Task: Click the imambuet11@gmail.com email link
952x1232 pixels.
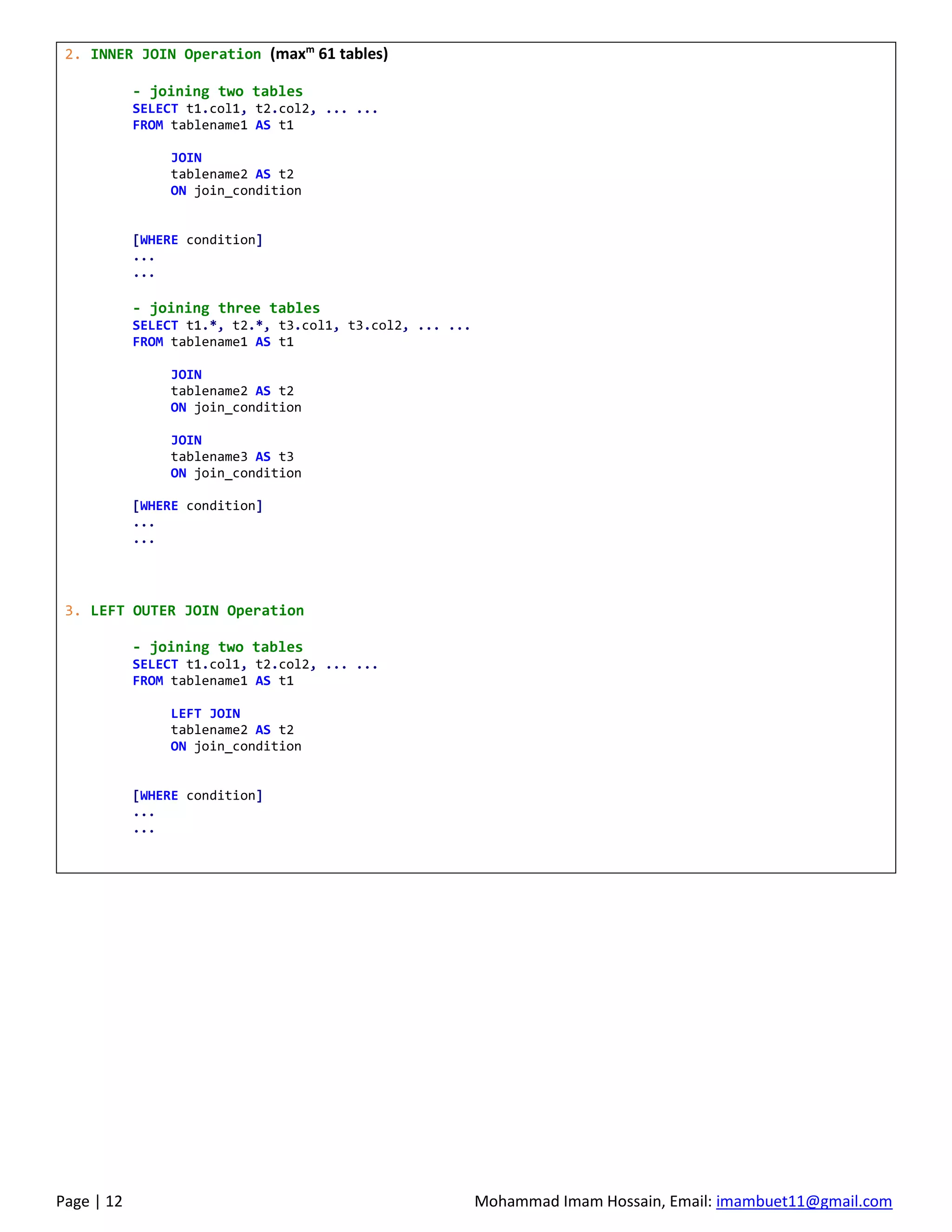Action: tap(803, 1201)
